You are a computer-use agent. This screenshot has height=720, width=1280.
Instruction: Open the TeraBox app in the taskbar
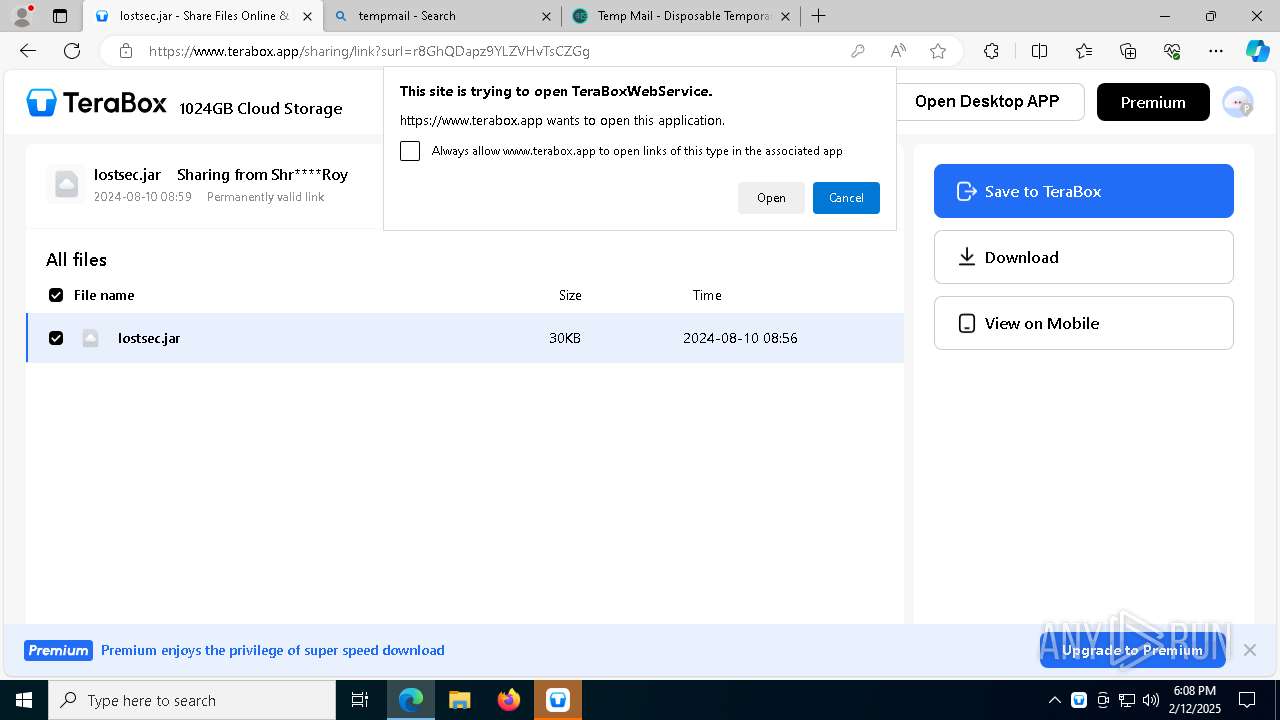(x=558, y=700)
